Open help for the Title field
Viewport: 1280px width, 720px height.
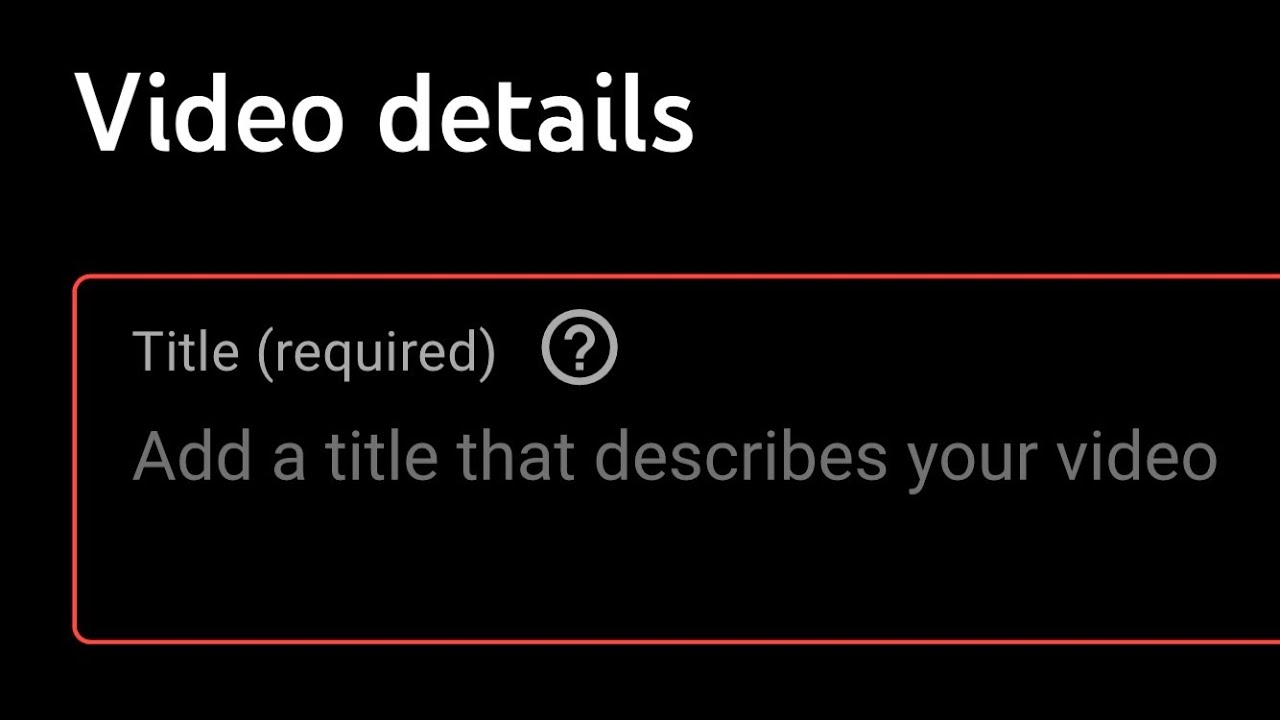(579, 348)
